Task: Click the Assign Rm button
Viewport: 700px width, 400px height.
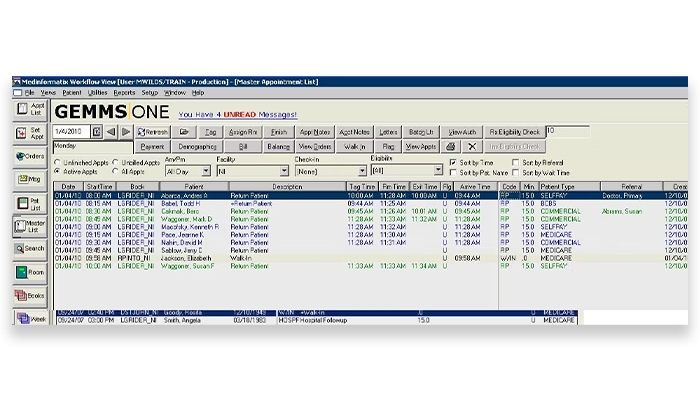Action: coord(243,132)
